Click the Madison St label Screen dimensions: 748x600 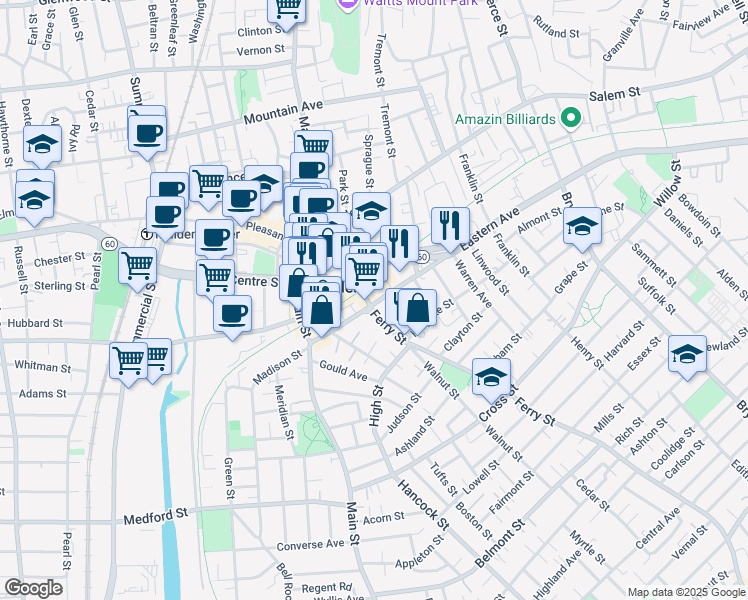(277, 367)
